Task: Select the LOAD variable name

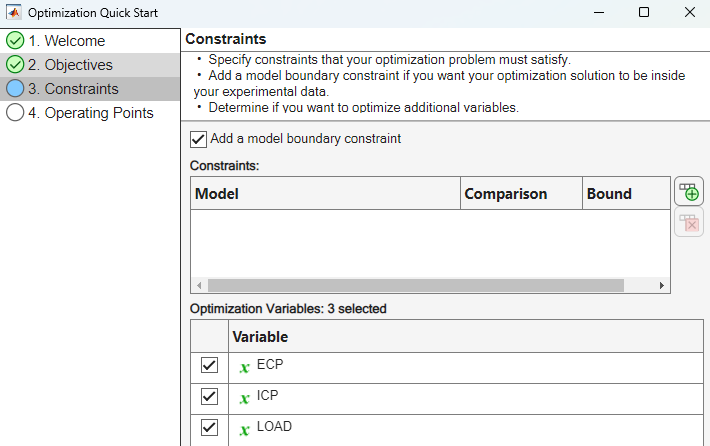Action: pos(274,427)
